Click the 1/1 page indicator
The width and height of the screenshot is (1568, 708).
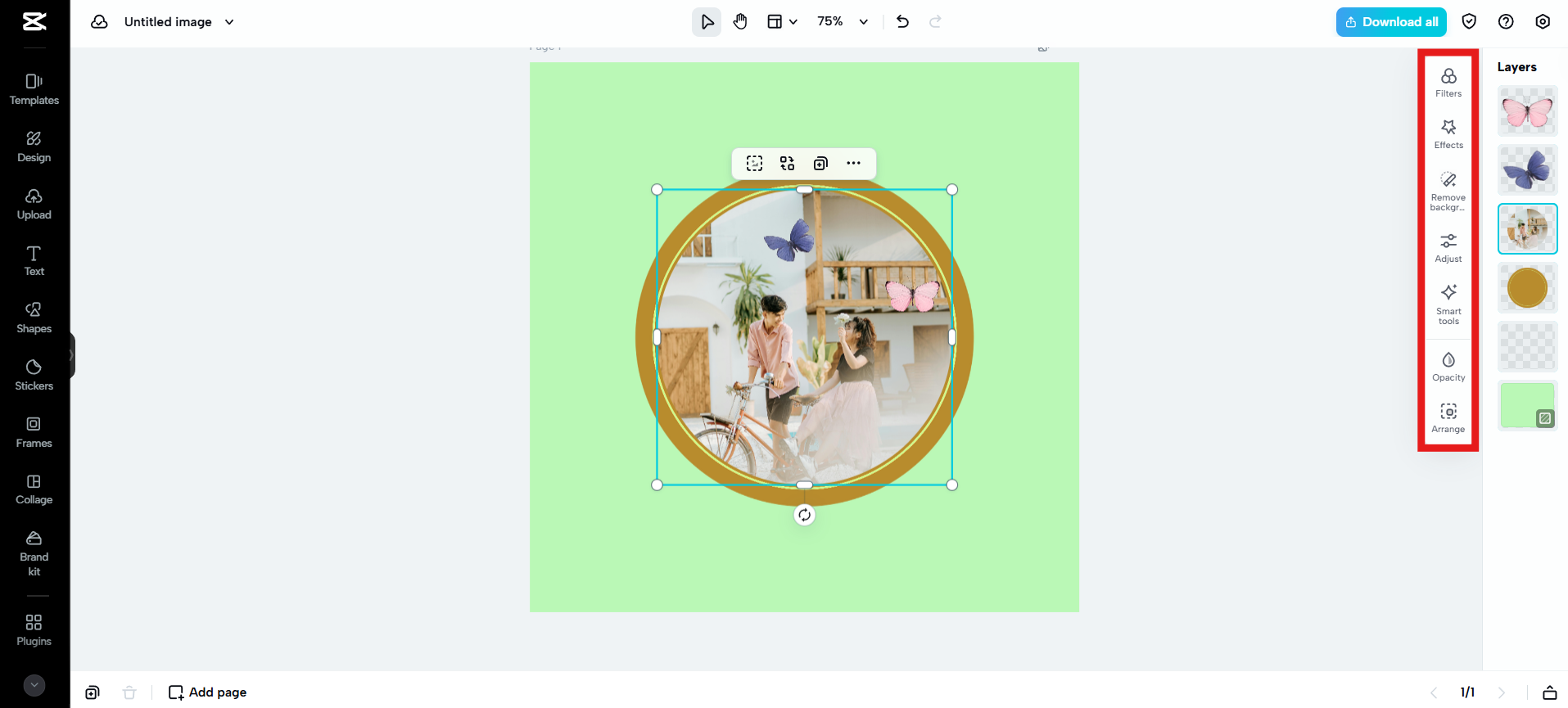[x=1467, y=692]
